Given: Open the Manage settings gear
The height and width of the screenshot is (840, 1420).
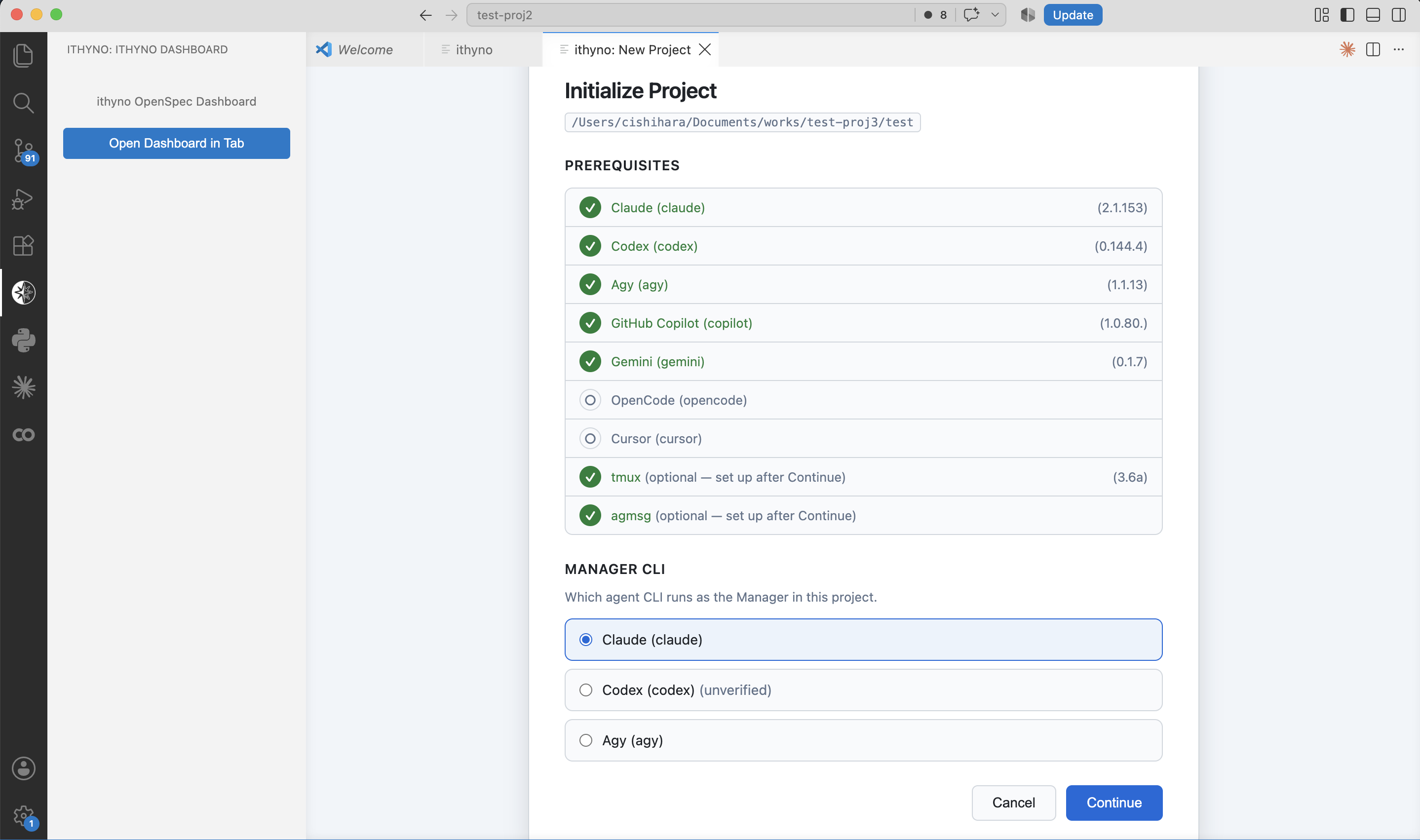Looking at the screenshot, I should point(23,816).
